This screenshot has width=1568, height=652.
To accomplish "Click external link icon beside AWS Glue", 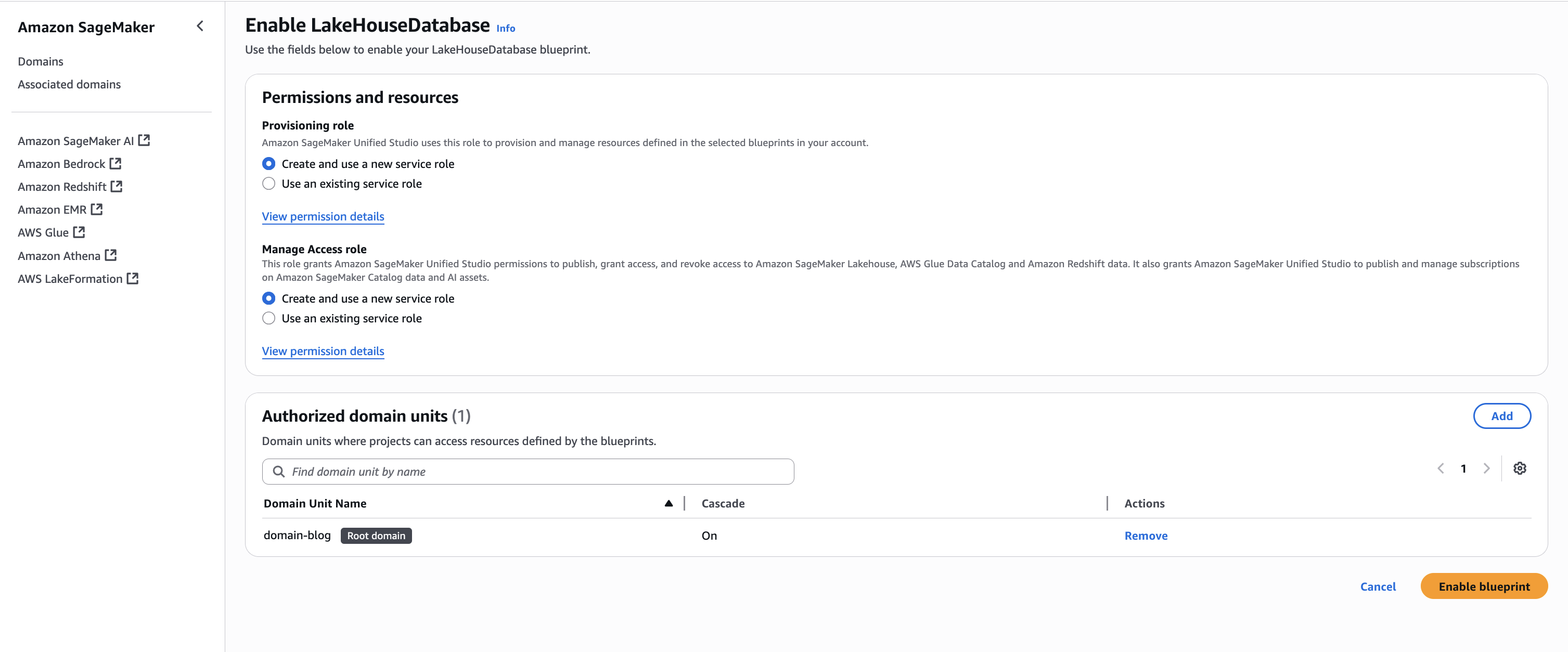I will [79, 232].
